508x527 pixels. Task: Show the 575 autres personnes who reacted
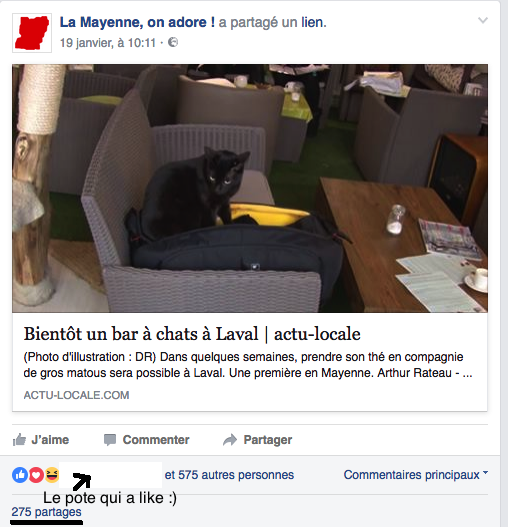[x=229, y=475]
